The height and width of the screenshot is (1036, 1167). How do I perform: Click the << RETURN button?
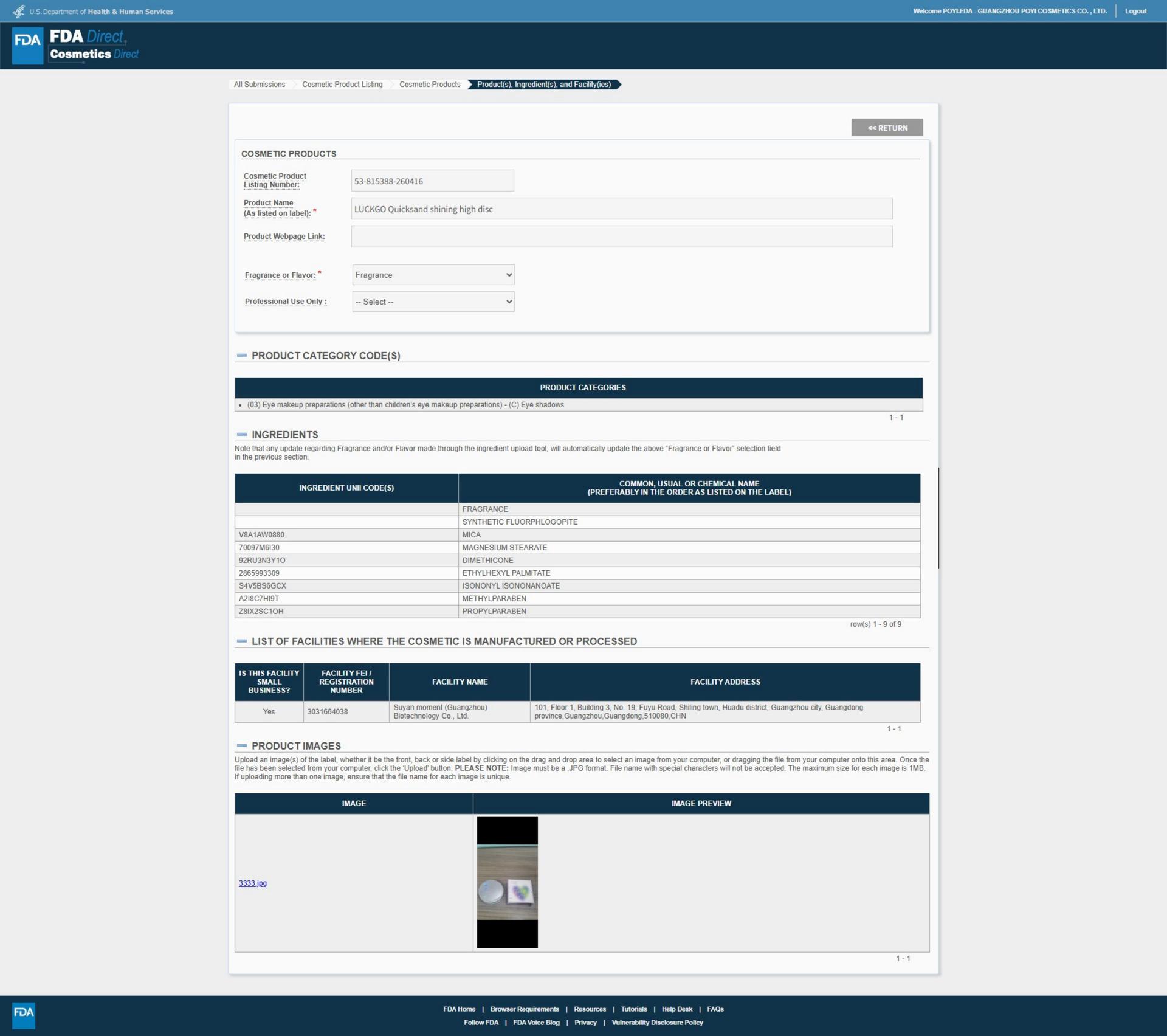pos(887,128)
